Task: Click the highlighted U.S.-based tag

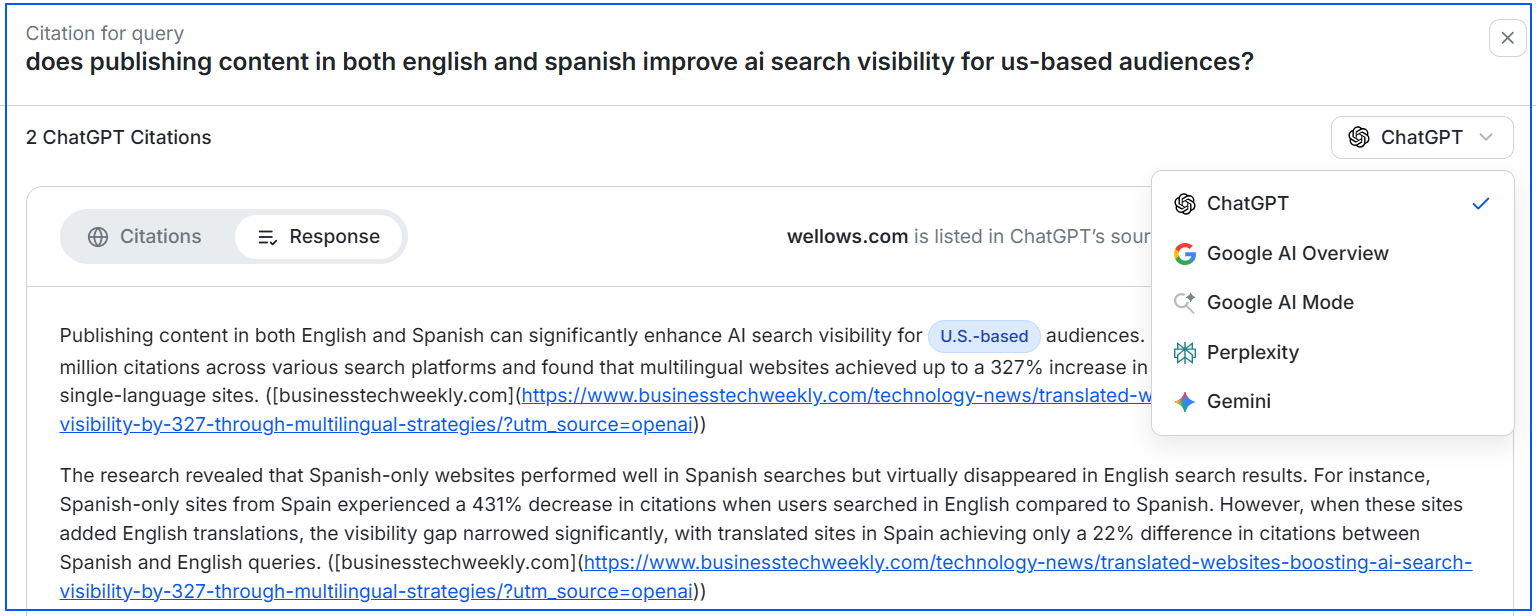Action: (x=984, y=337)
